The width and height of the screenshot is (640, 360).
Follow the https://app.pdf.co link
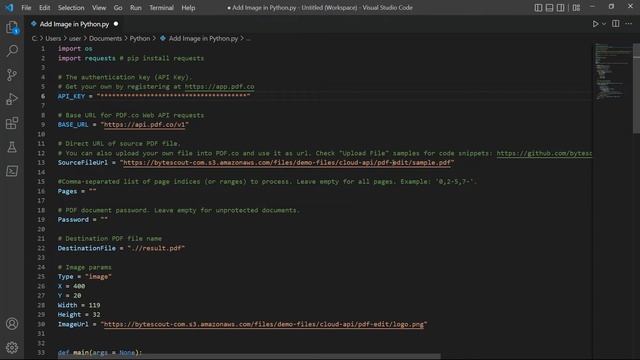click(219, 87)
